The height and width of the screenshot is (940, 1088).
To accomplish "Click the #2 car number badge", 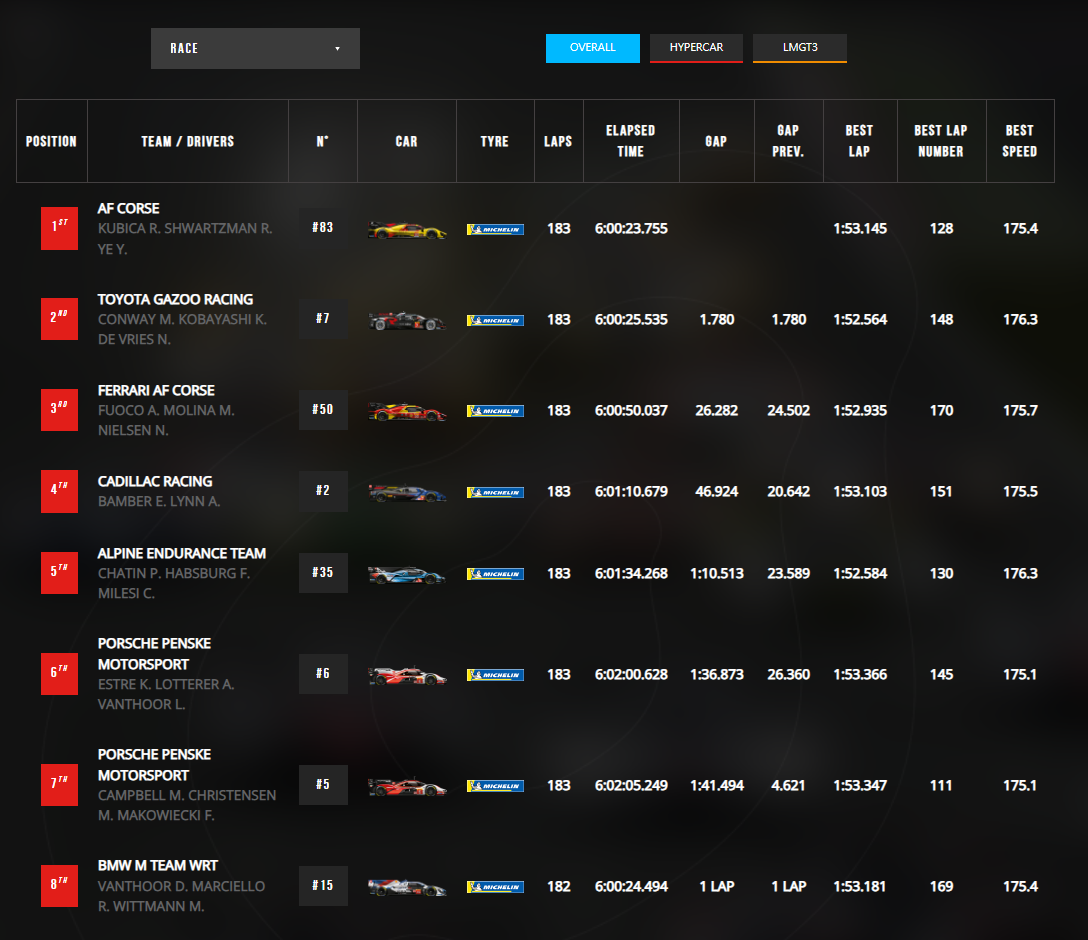I will [x=323, y=490].
